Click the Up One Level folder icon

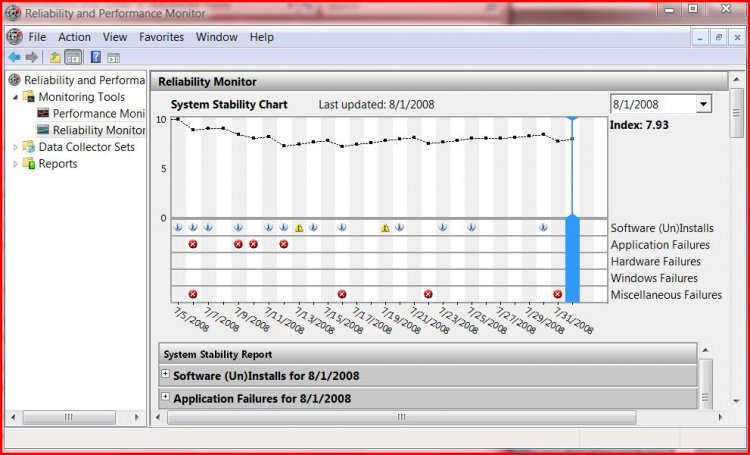pyautogui.click(x=55, y=58)
